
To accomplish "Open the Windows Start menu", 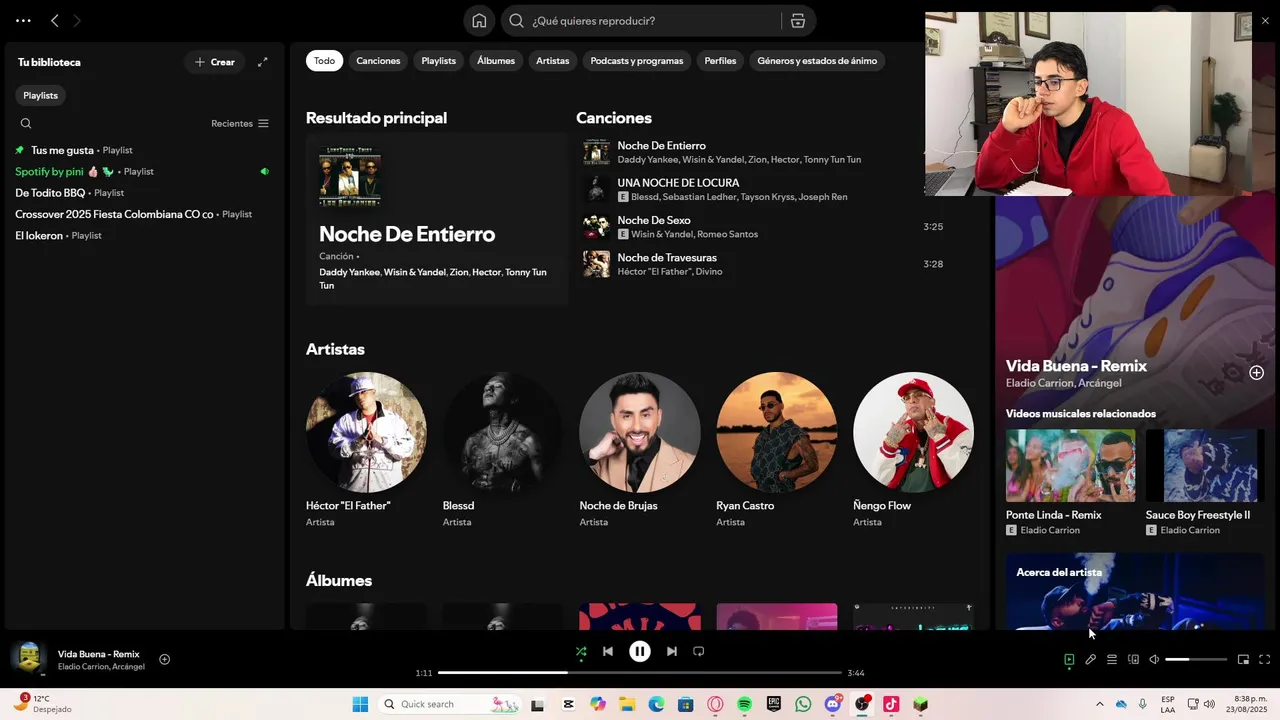I will (x=360, y=704).
